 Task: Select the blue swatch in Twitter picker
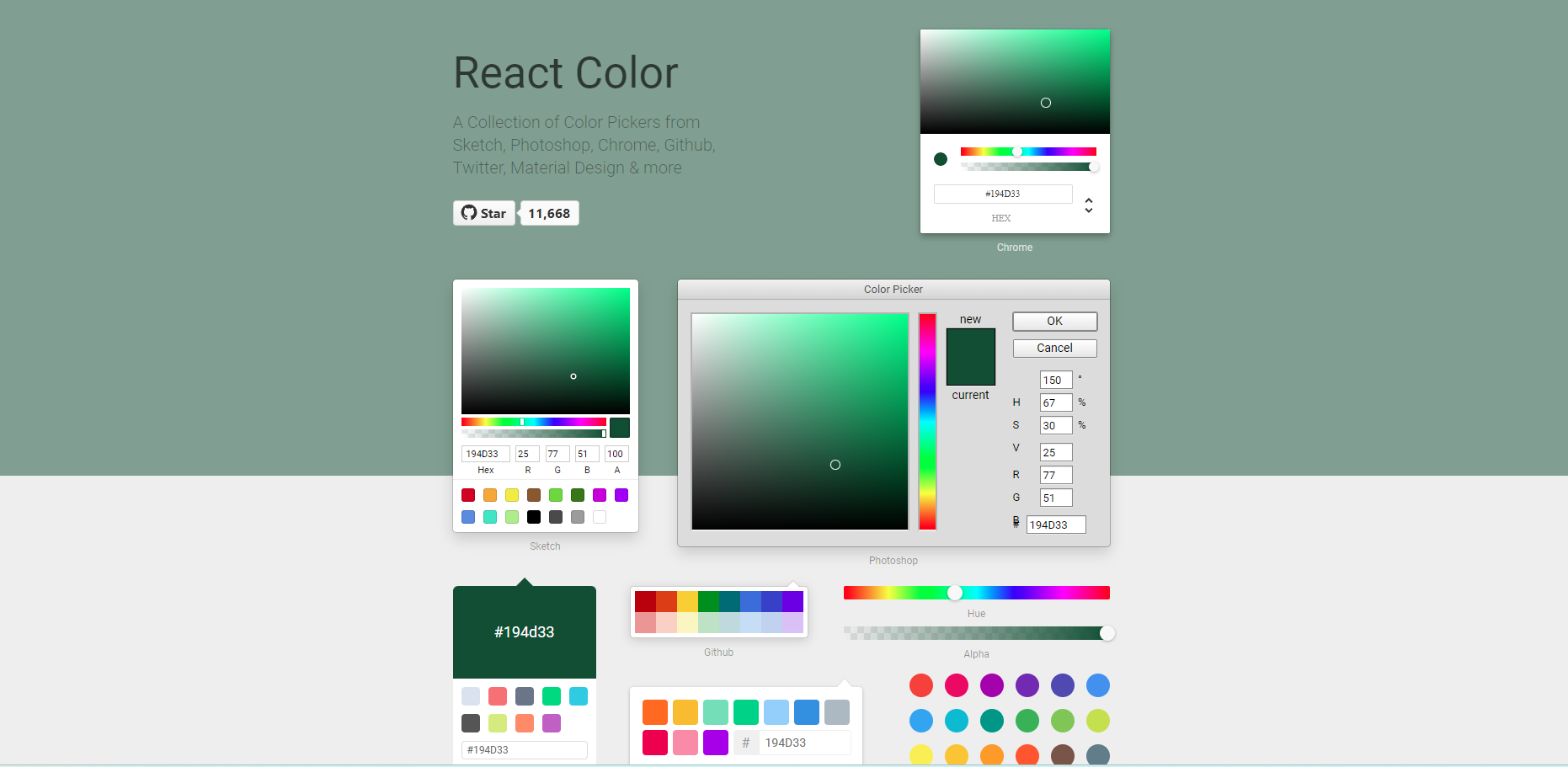click(807, 712)
